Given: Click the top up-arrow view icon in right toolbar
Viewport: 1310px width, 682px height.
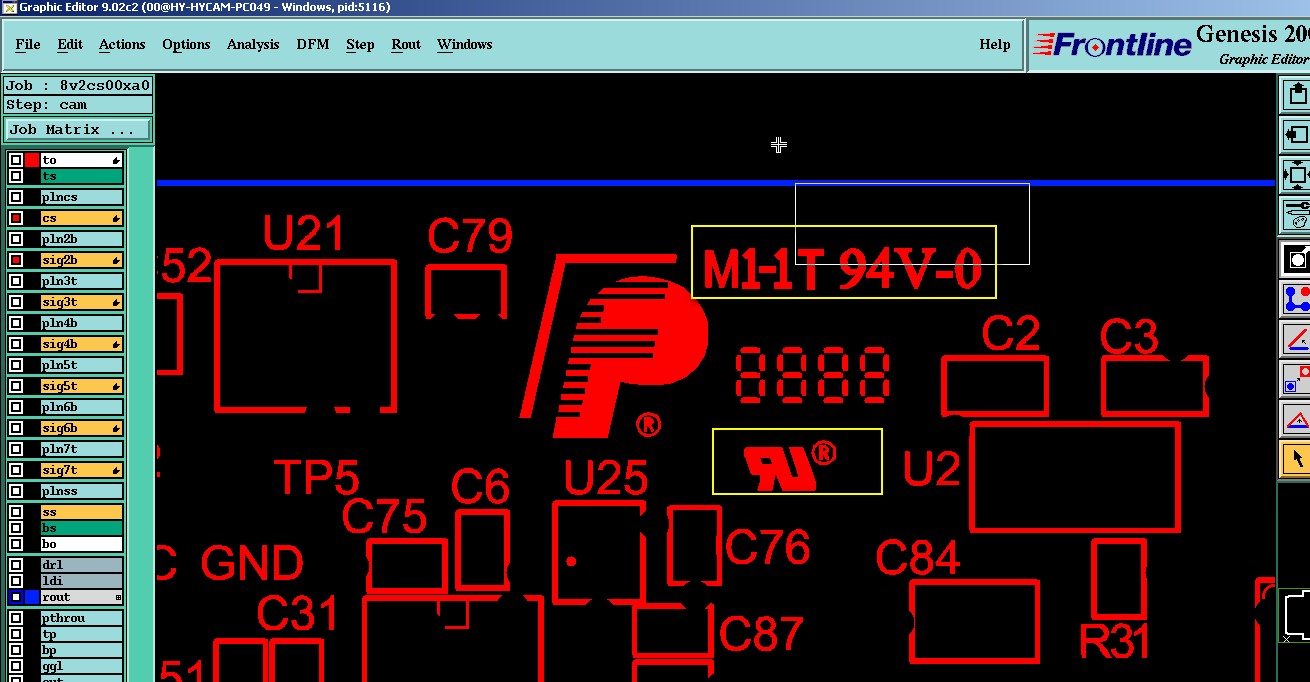Looking at the screenshot, I should pyautogui.click(x=1297, y=94).
